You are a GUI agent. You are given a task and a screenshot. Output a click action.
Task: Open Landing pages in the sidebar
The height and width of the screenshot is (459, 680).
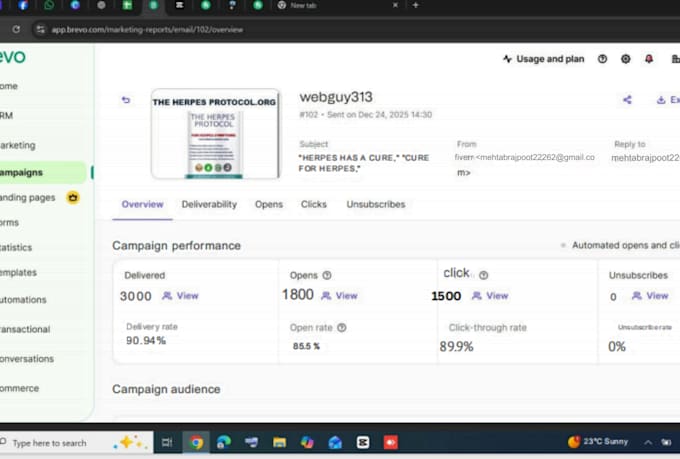28,197
